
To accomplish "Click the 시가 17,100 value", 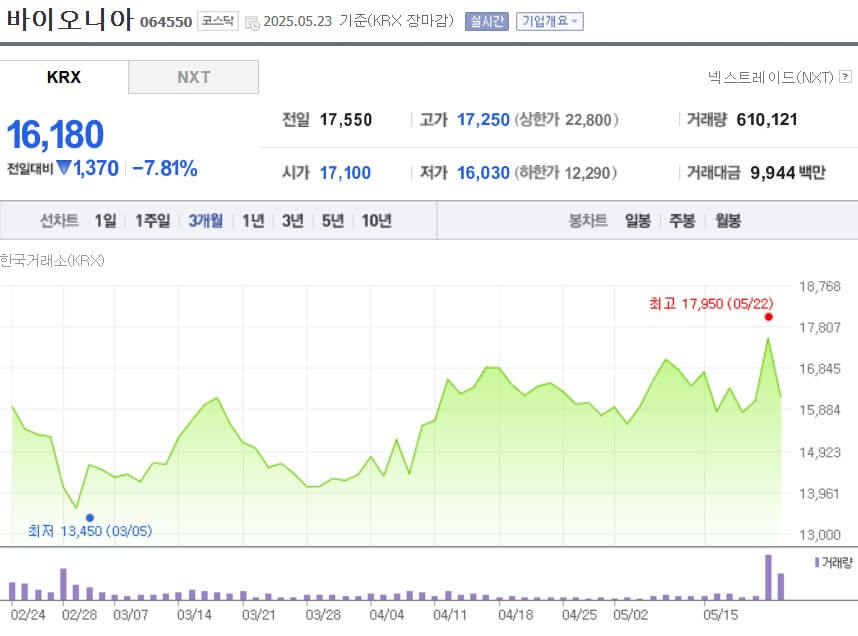I will [345, 172].
